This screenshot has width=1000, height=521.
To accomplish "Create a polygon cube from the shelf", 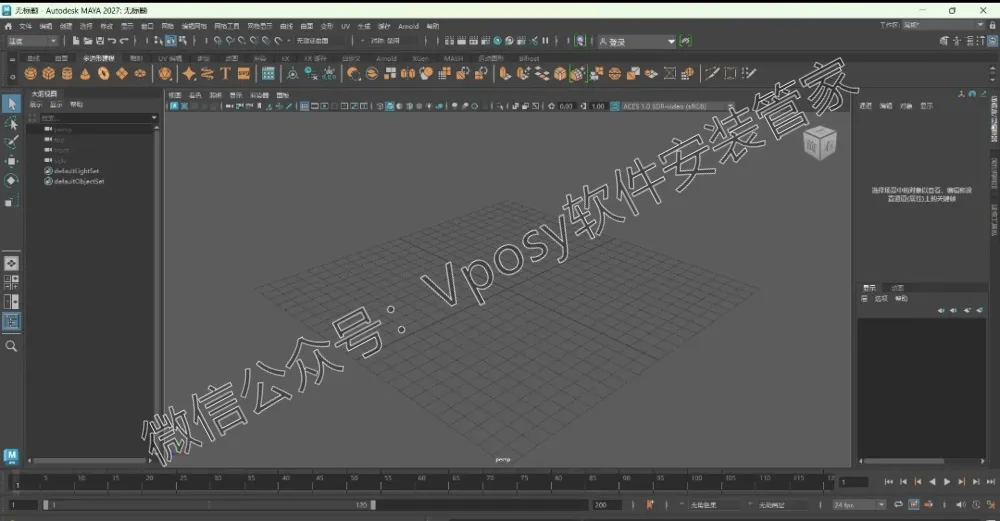I will coord(48,73).
